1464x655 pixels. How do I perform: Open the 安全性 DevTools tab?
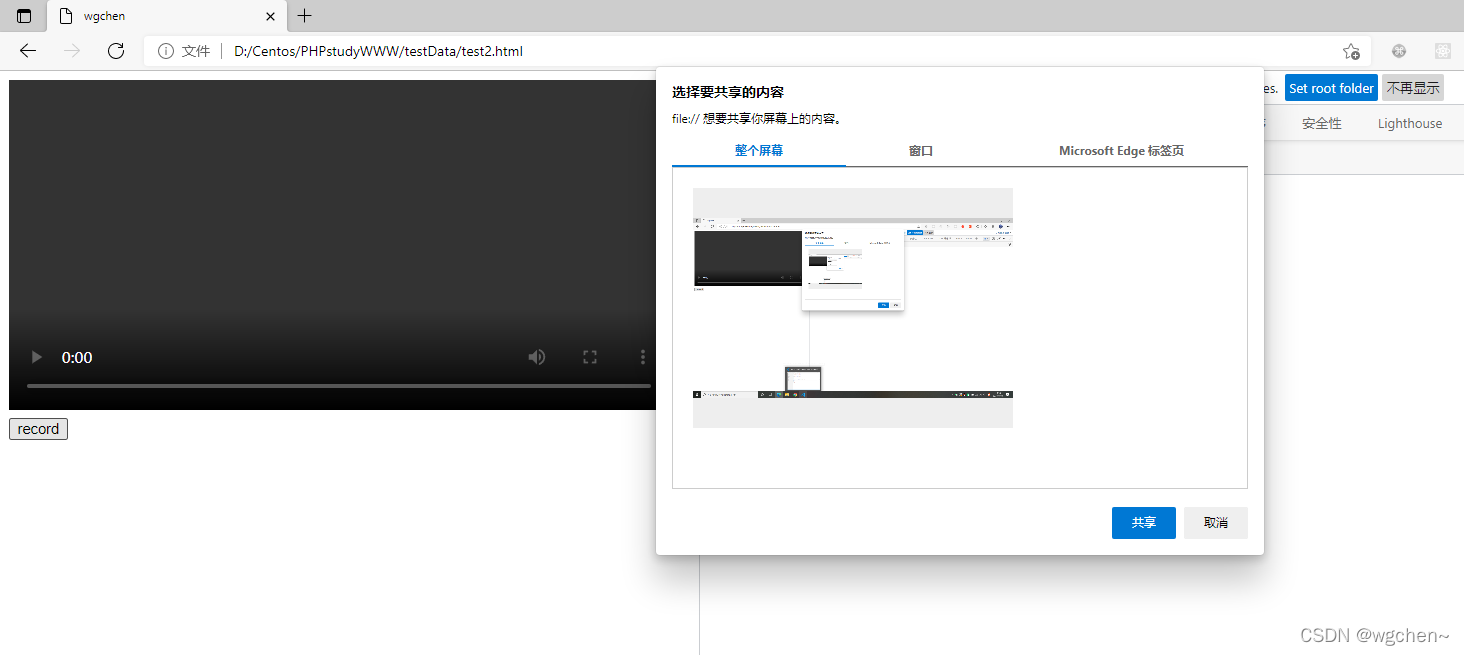click(1322, 123)
